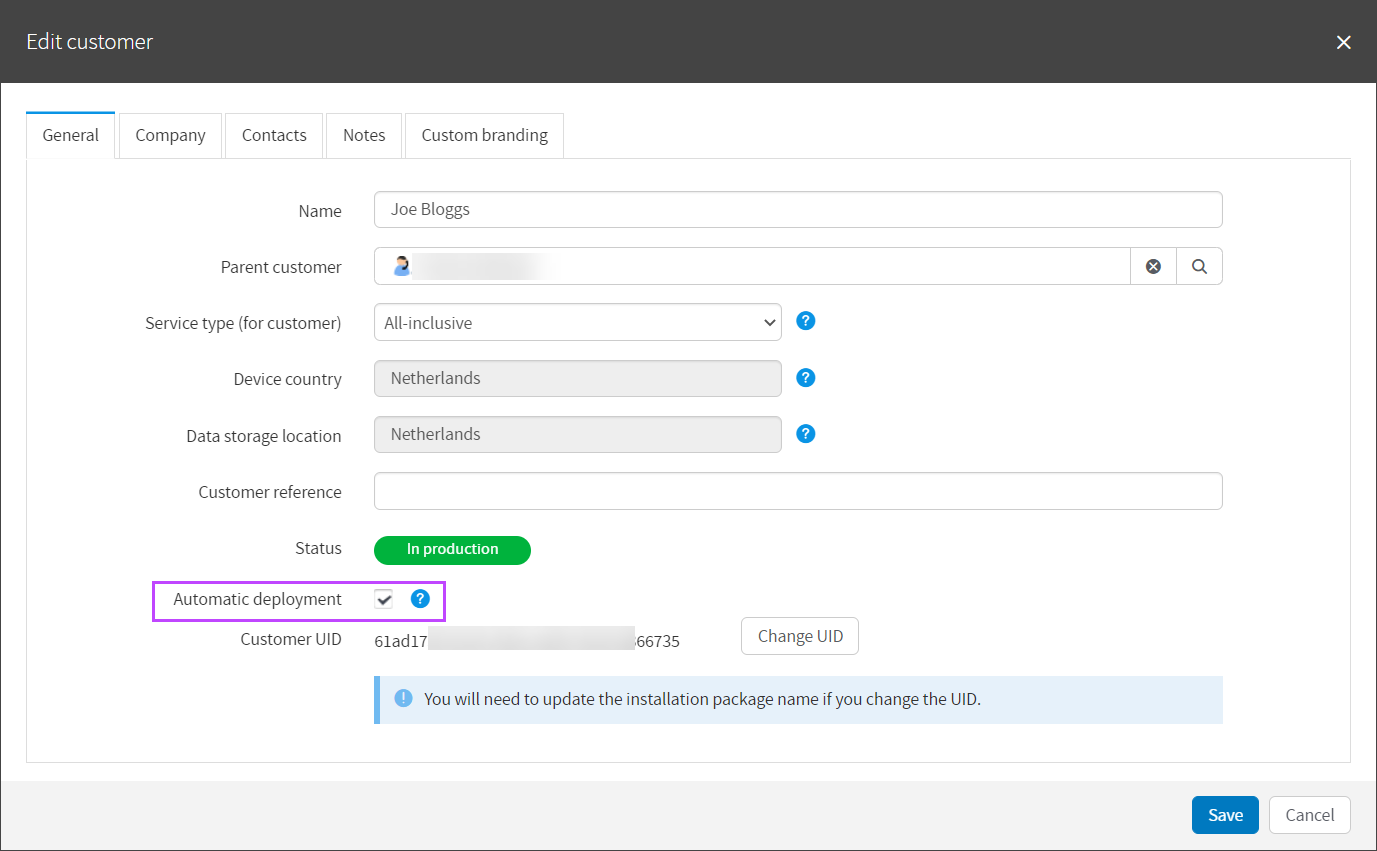Open the Service type dropdown
This screenshot has width=1377, height=851.
coord(577,323)
